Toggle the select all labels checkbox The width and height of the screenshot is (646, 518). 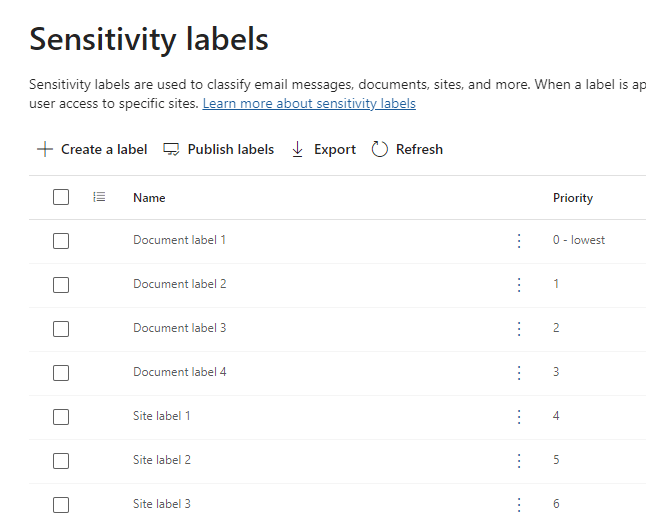(61, 197)
